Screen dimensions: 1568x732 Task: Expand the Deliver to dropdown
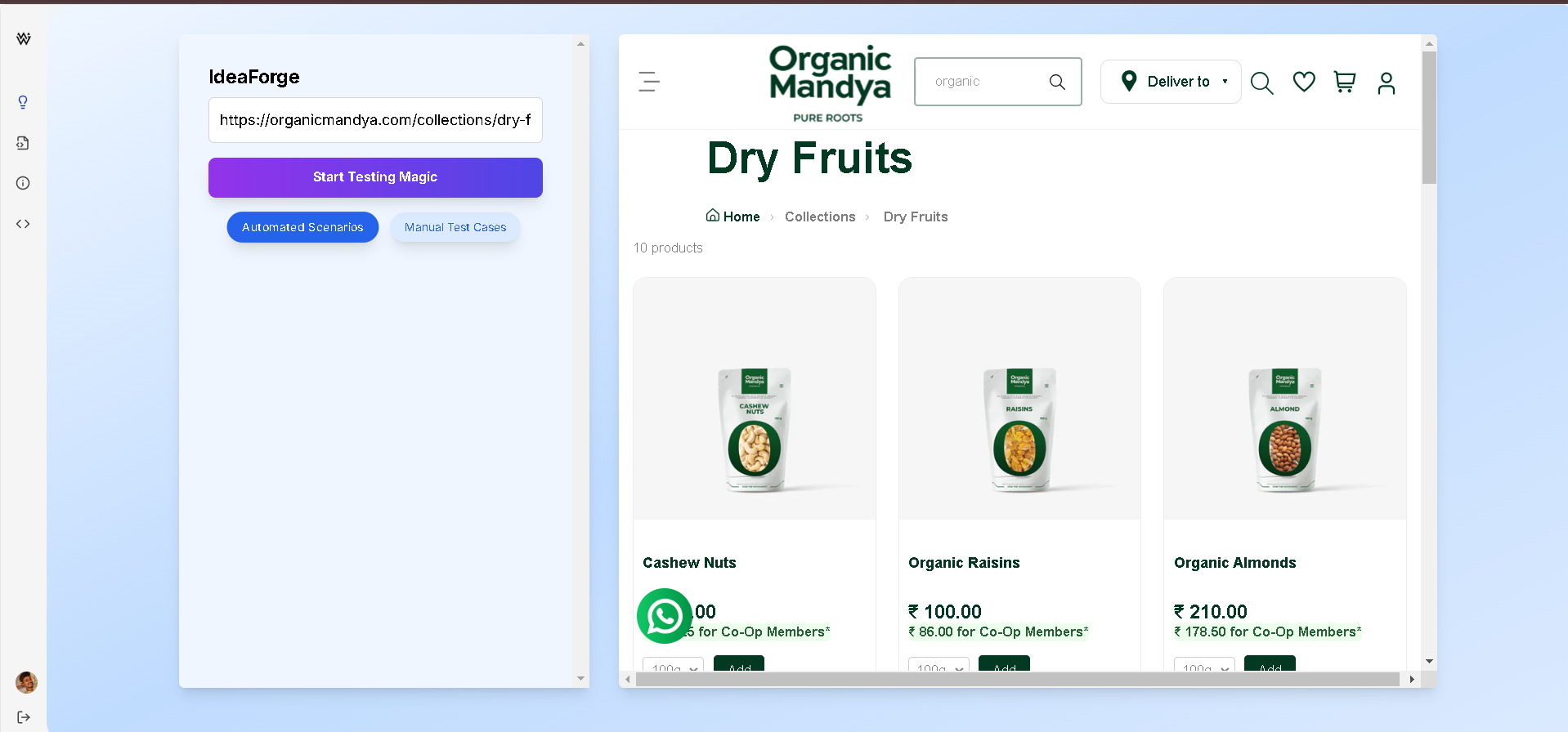1171,82
